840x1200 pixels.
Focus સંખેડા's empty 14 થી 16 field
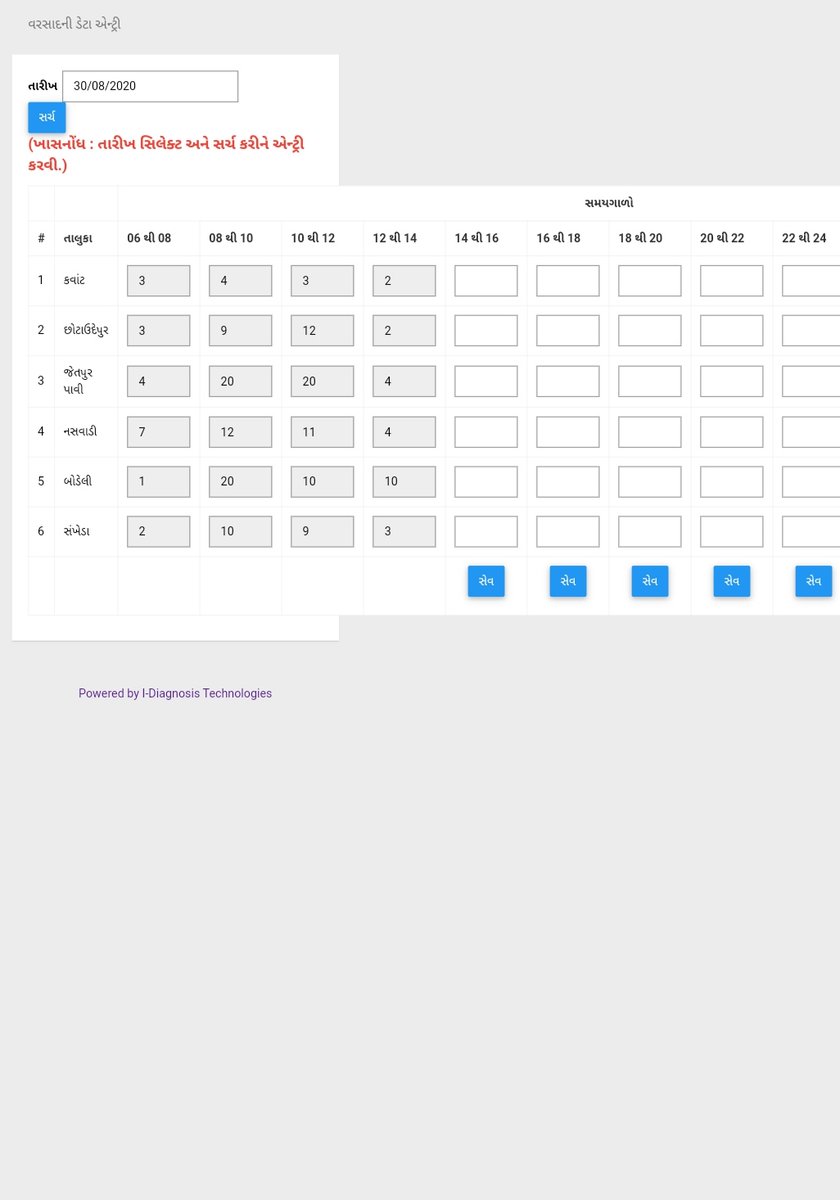[x=486, y=531]
